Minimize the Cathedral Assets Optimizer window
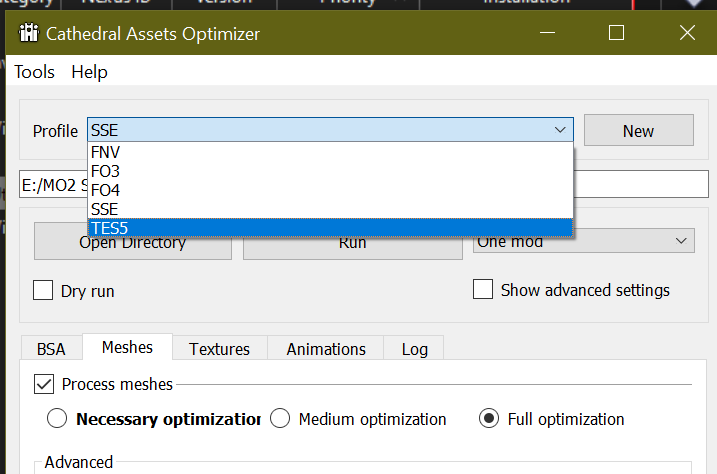Screen dimensions: 717x474 pyautogui.click(x=547, y=33)
